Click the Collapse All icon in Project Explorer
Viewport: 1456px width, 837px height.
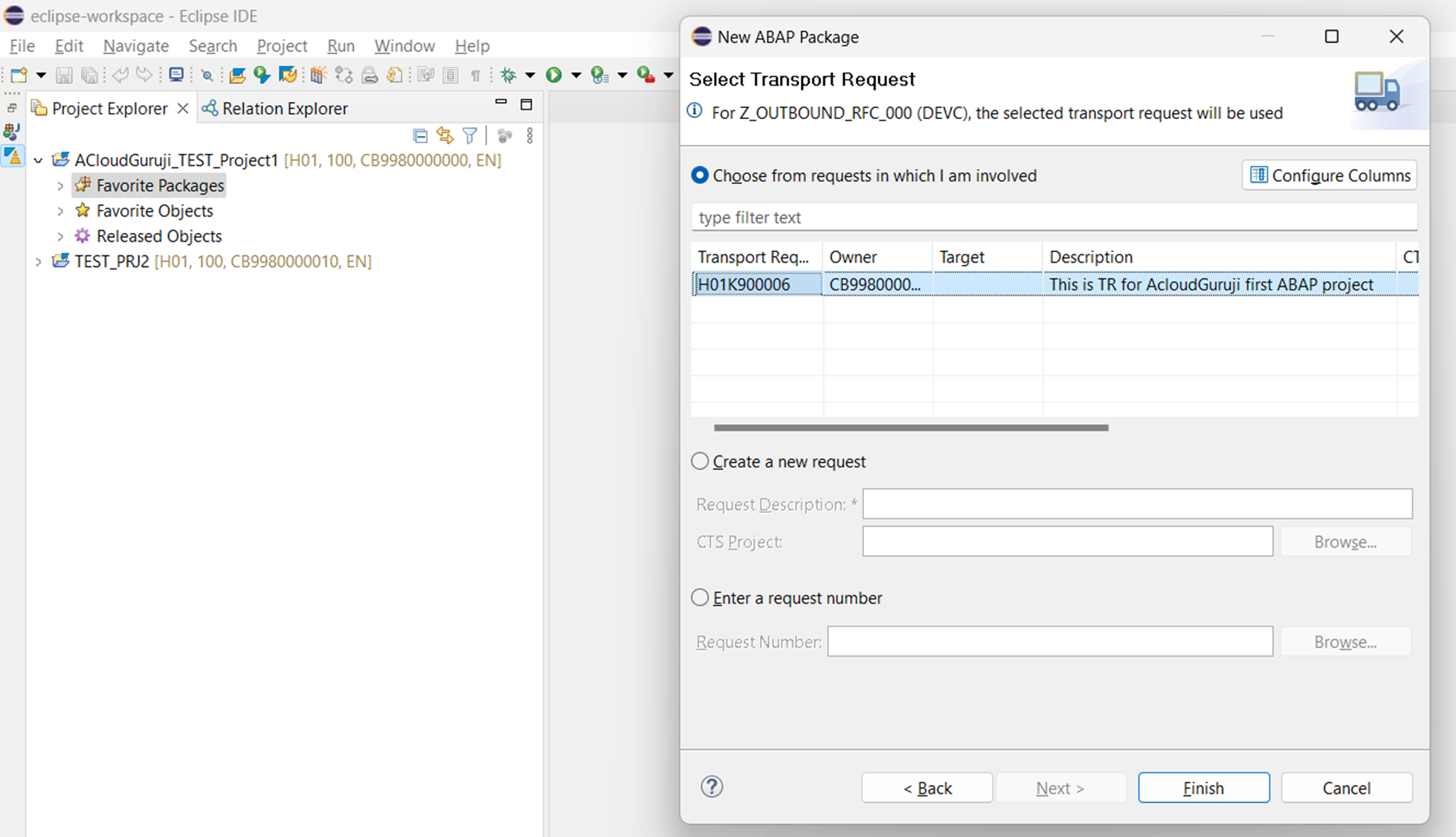(420, 135)
